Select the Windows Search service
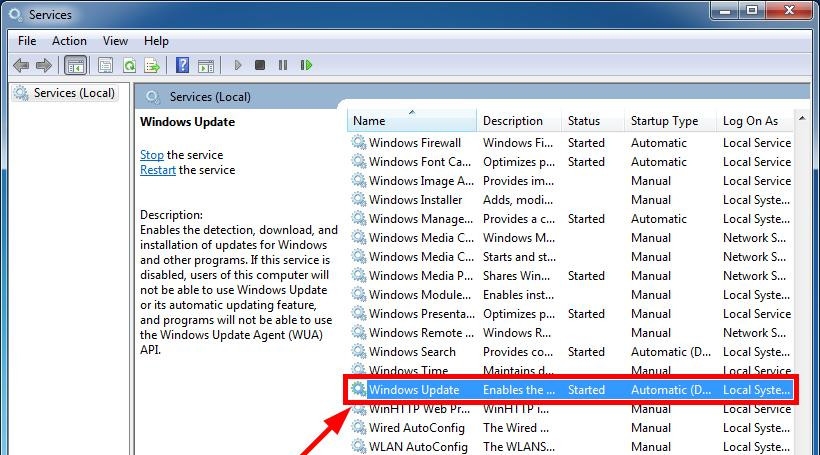The width and height of the screenshot is (820, 455). 412,352
